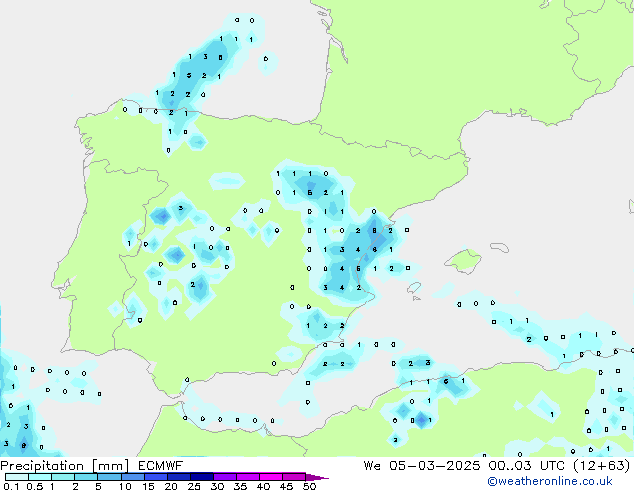Pick the legend swatch between 40 and 45
Image resolution: width=634 pixels, height=490 pixels.
[271, 477]
